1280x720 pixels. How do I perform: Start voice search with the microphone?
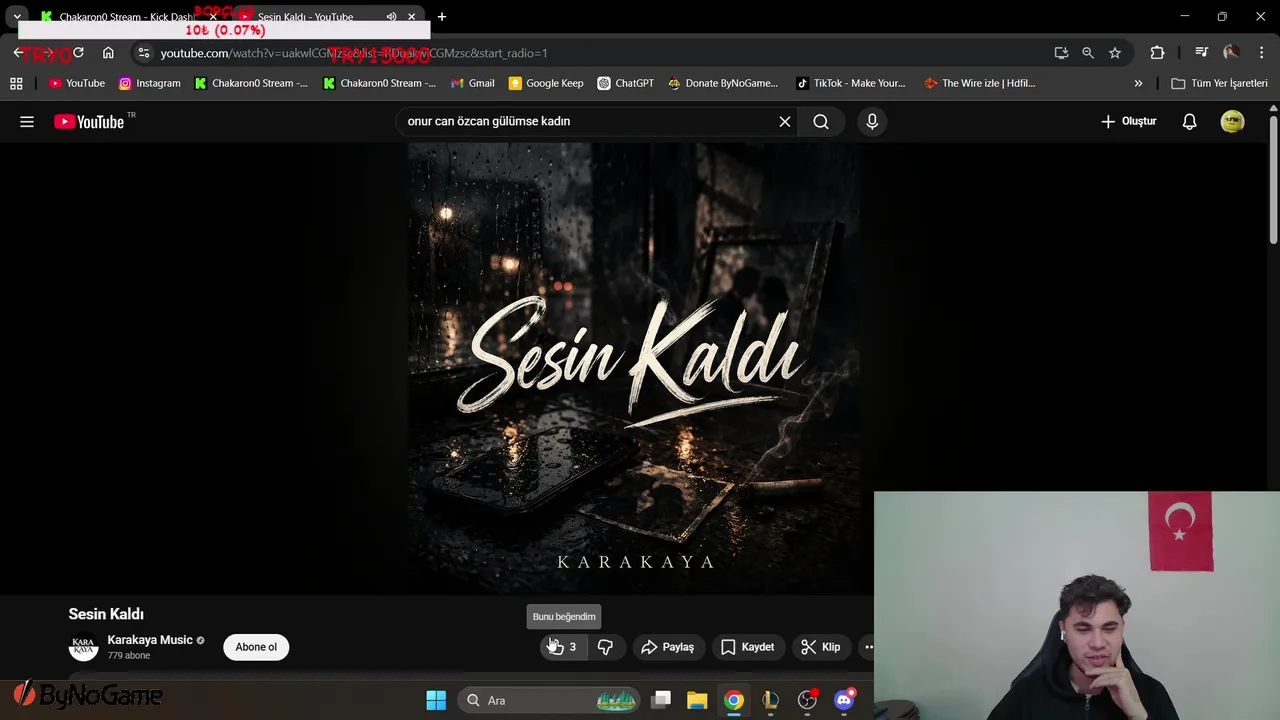[x=872, y=122]
